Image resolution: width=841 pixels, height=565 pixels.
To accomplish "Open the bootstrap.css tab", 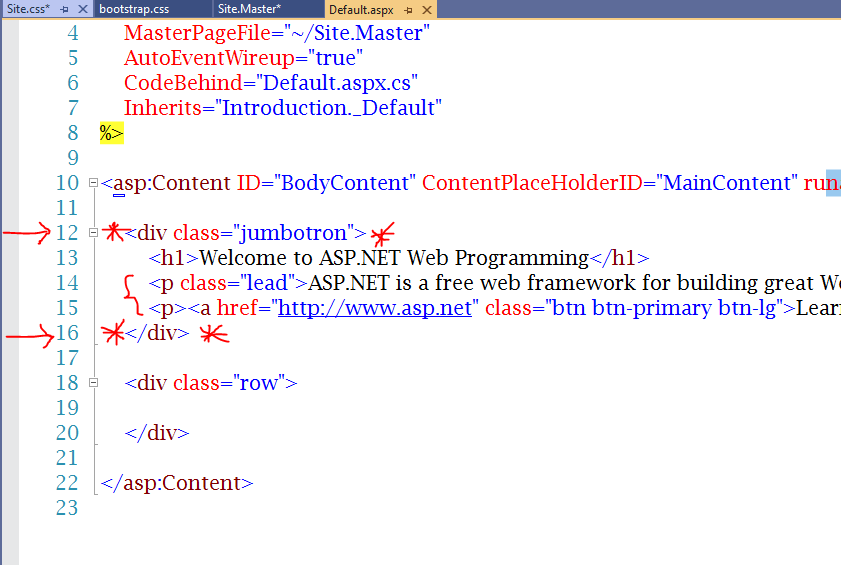I will pyautogui.click(x=134, y=9).
